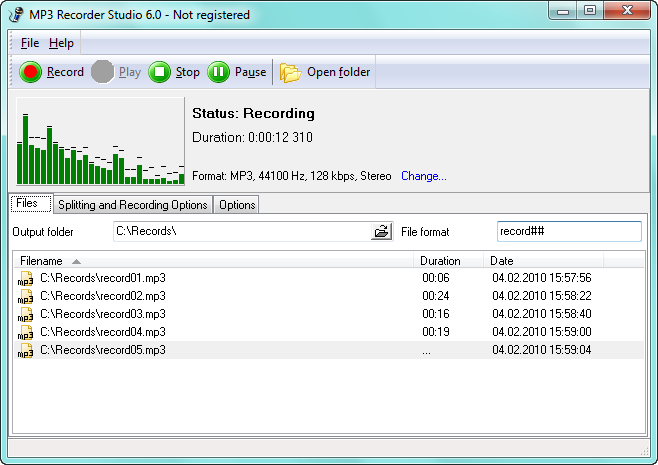Maximize the MP3 Recorder Studio window

[590, 11]
